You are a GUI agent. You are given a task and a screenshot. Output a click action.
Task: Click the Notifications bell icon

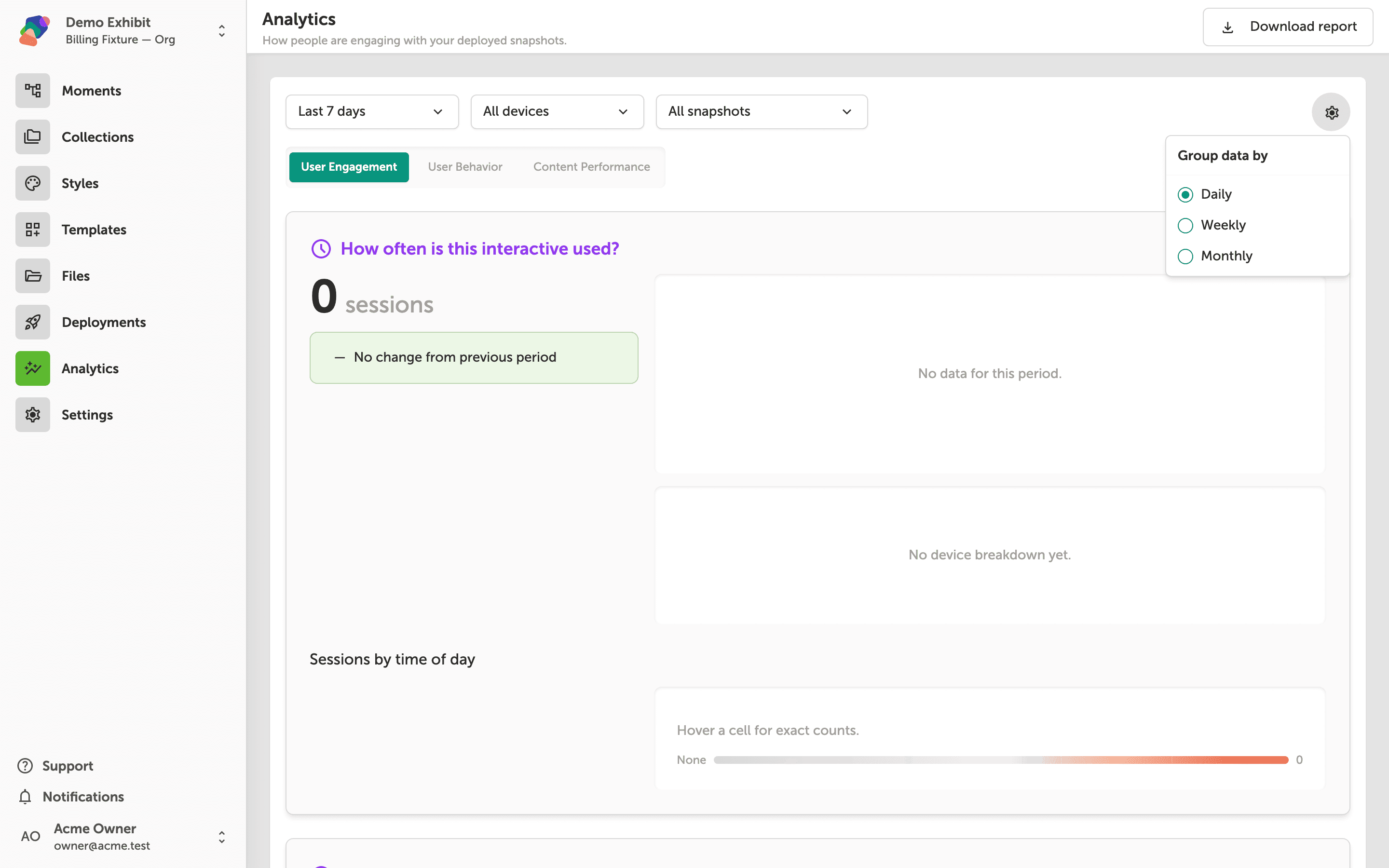tap(25, 797)
